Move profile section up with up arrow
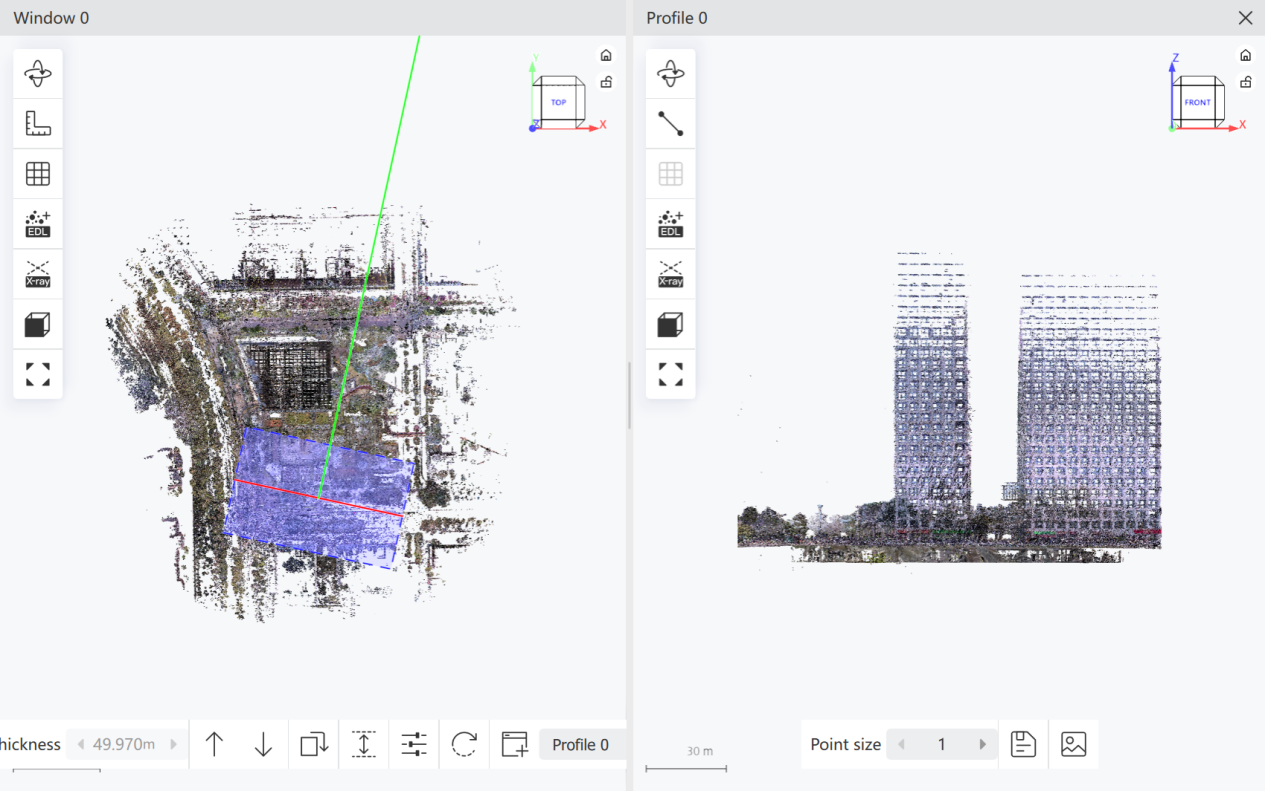1265x791 pixels. click(214, 744)
